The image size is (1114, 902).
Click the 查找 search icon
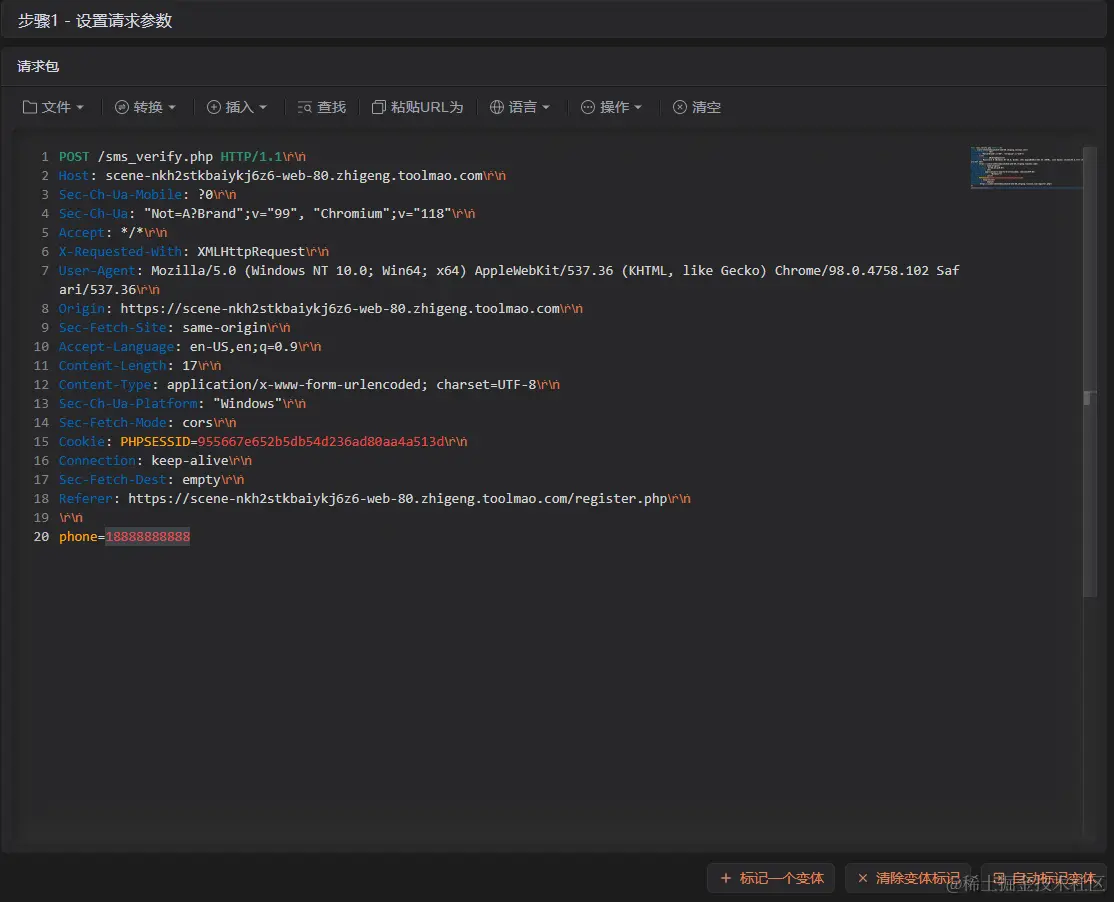pos(305,107)
